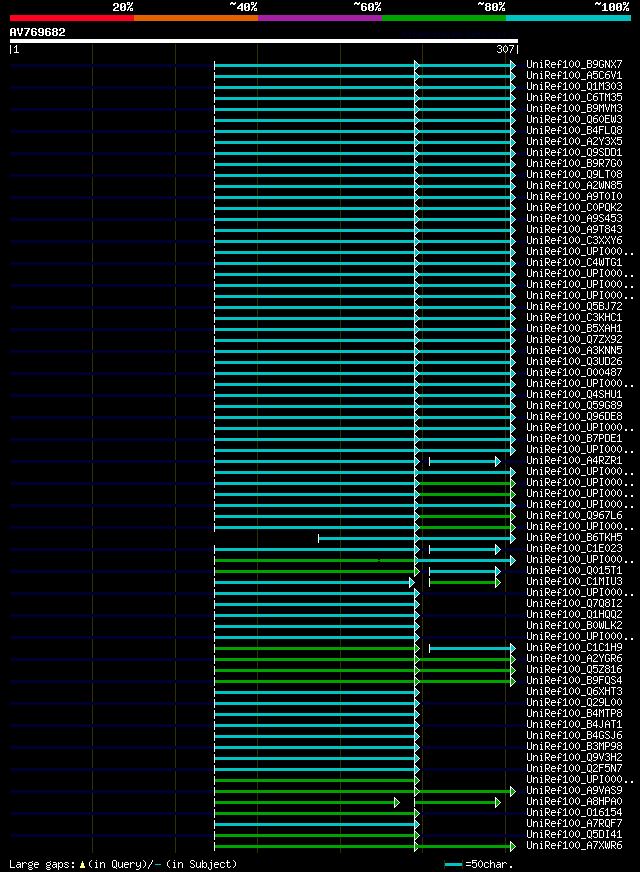Select the UniRef100_C1C1H9 label

574,648
